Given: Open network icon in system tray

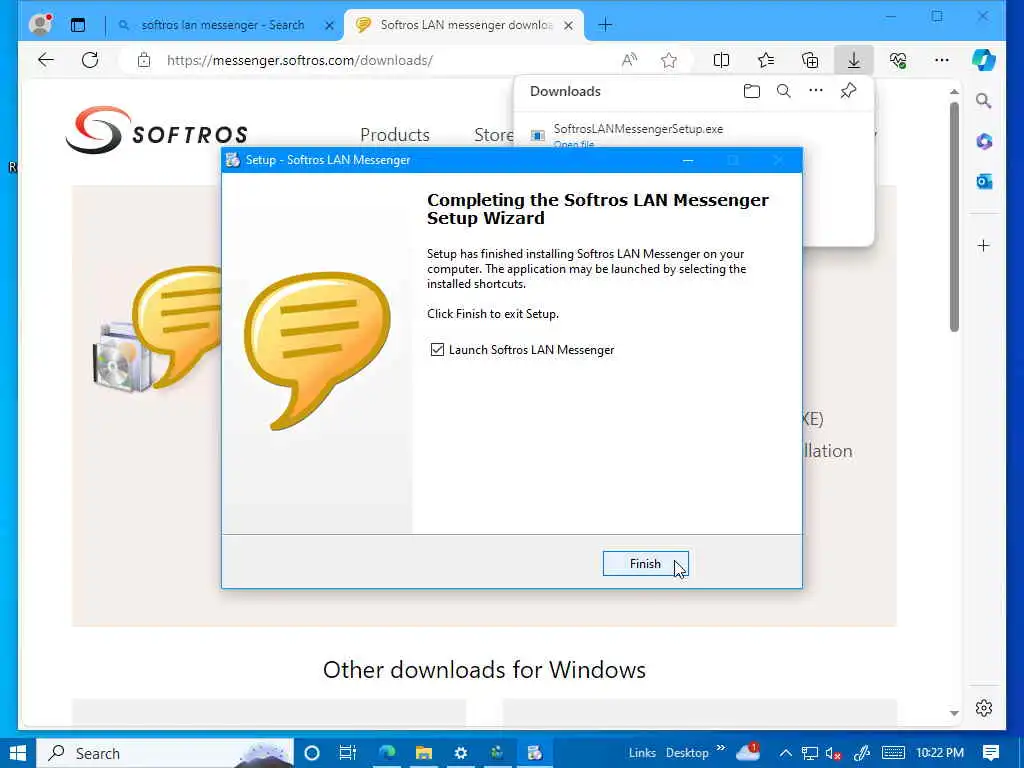Looking at the screenshot, I should point(810,753).
